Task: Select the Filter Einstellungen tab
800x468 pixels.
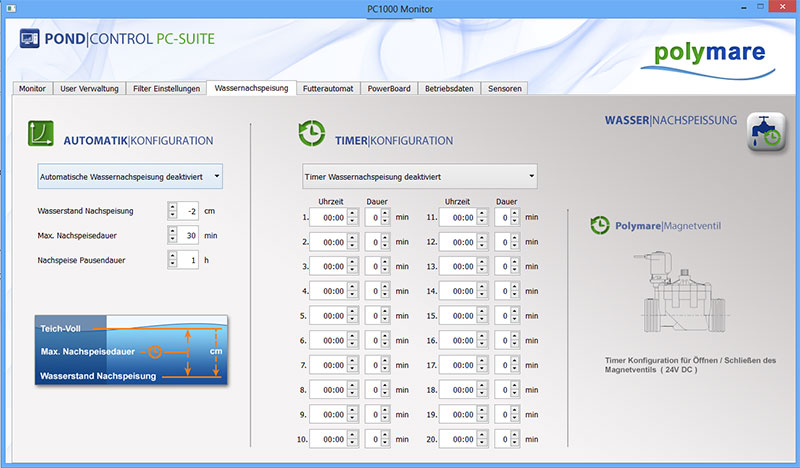Action: coord(166,89)
